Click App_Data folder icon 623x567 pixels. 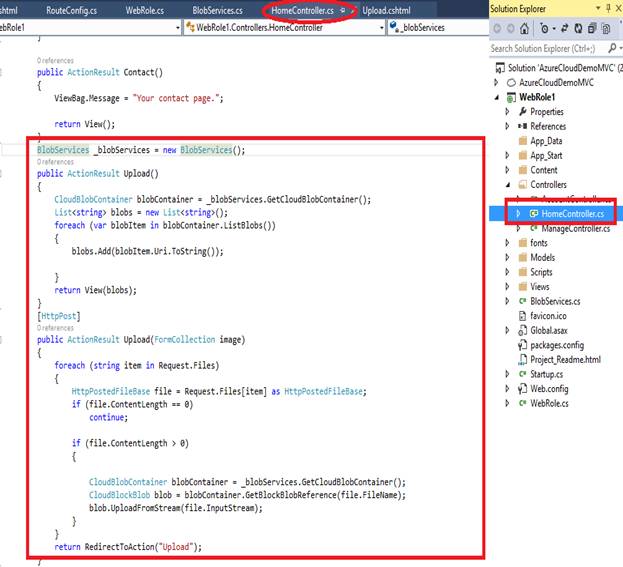click(x=523, y=141)
